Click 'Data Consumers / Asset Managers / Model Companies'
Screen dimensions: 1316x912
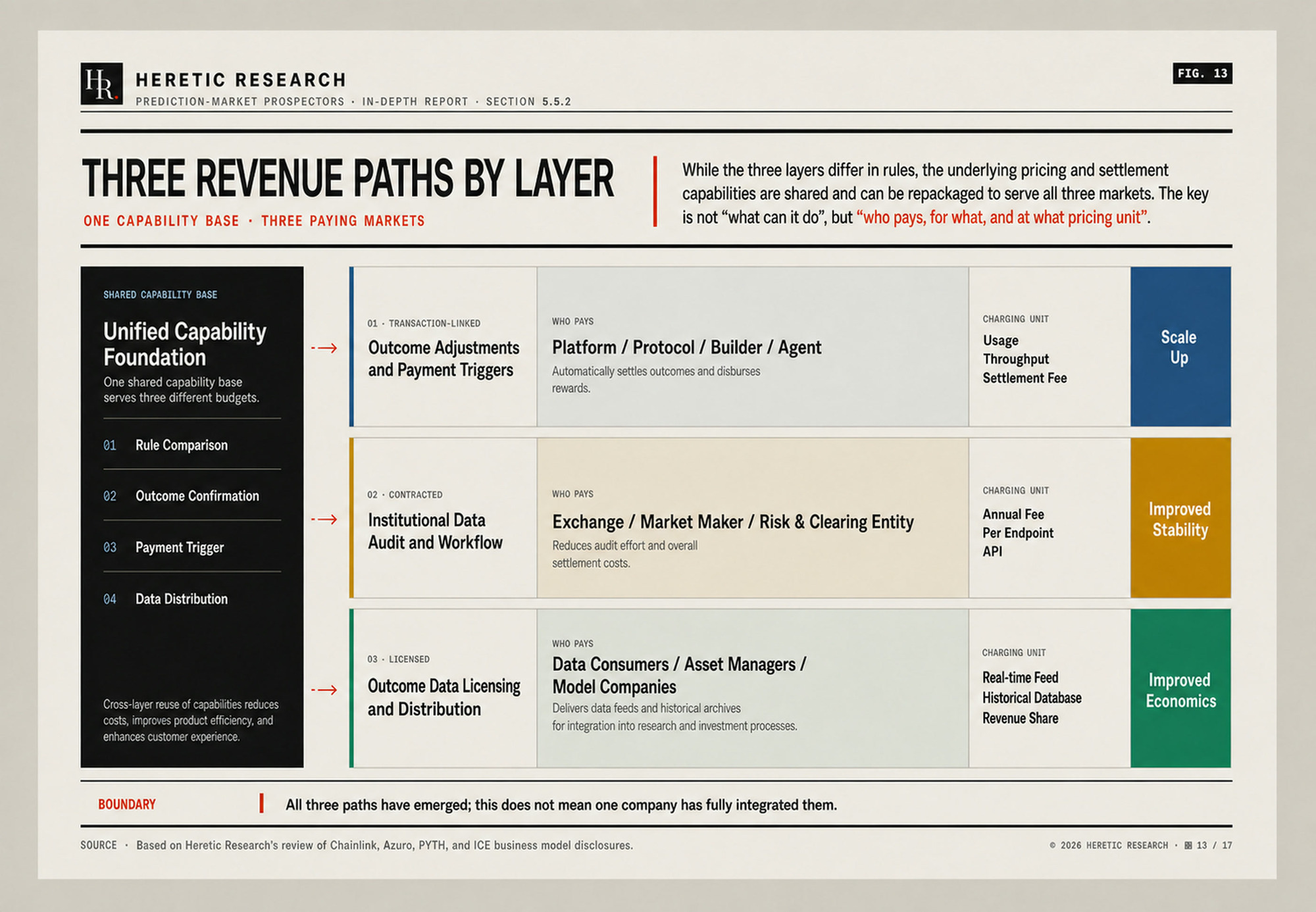pyautogui.click(x=679, y=675)
